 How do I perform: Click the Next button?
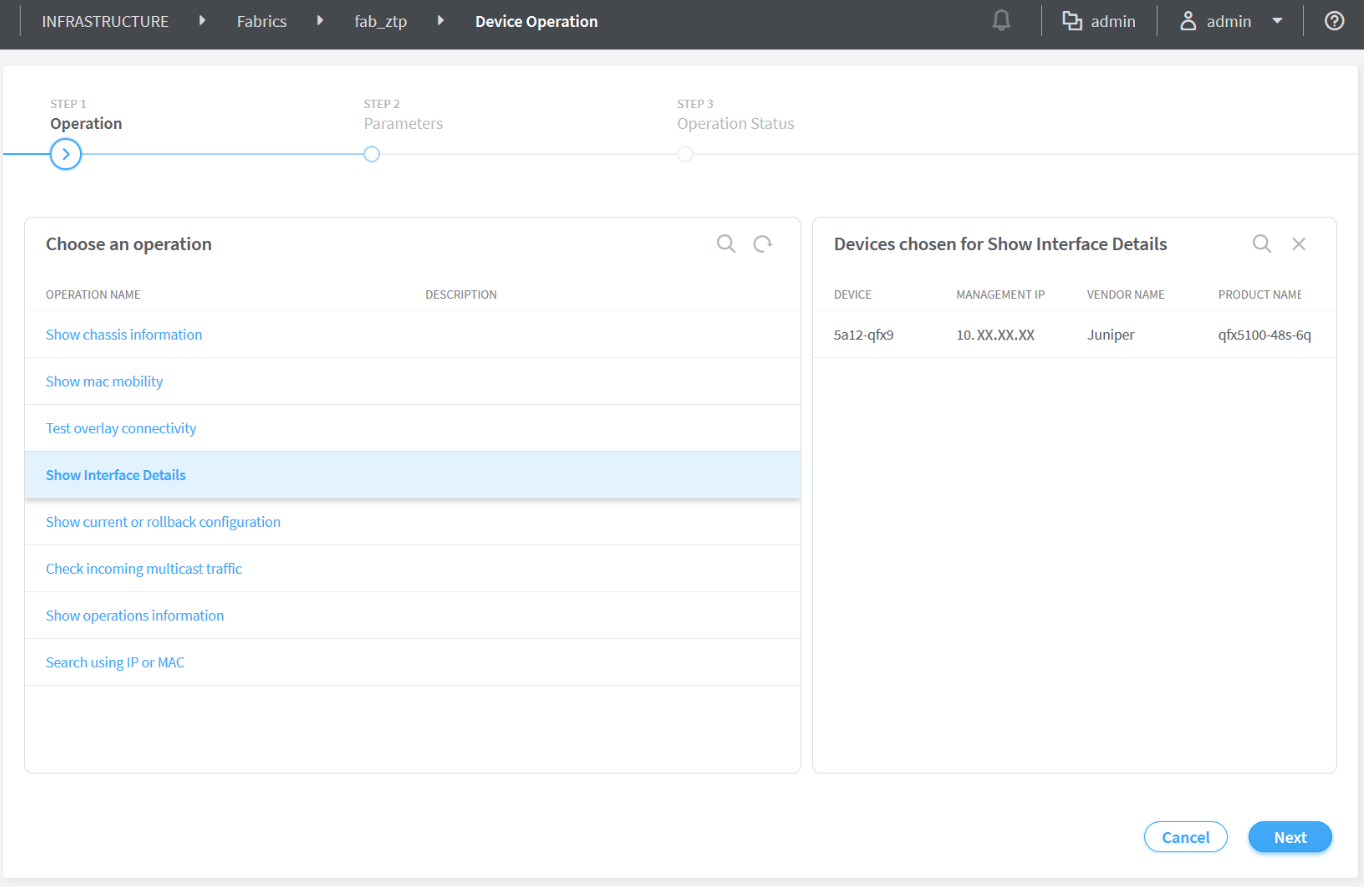1290,837
